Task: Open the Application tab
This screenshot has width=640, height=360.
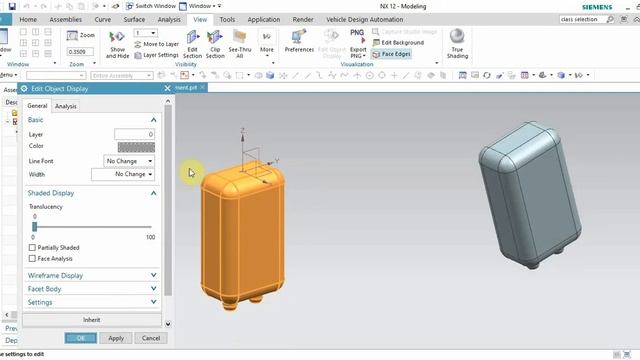Action: coord(263,19)
